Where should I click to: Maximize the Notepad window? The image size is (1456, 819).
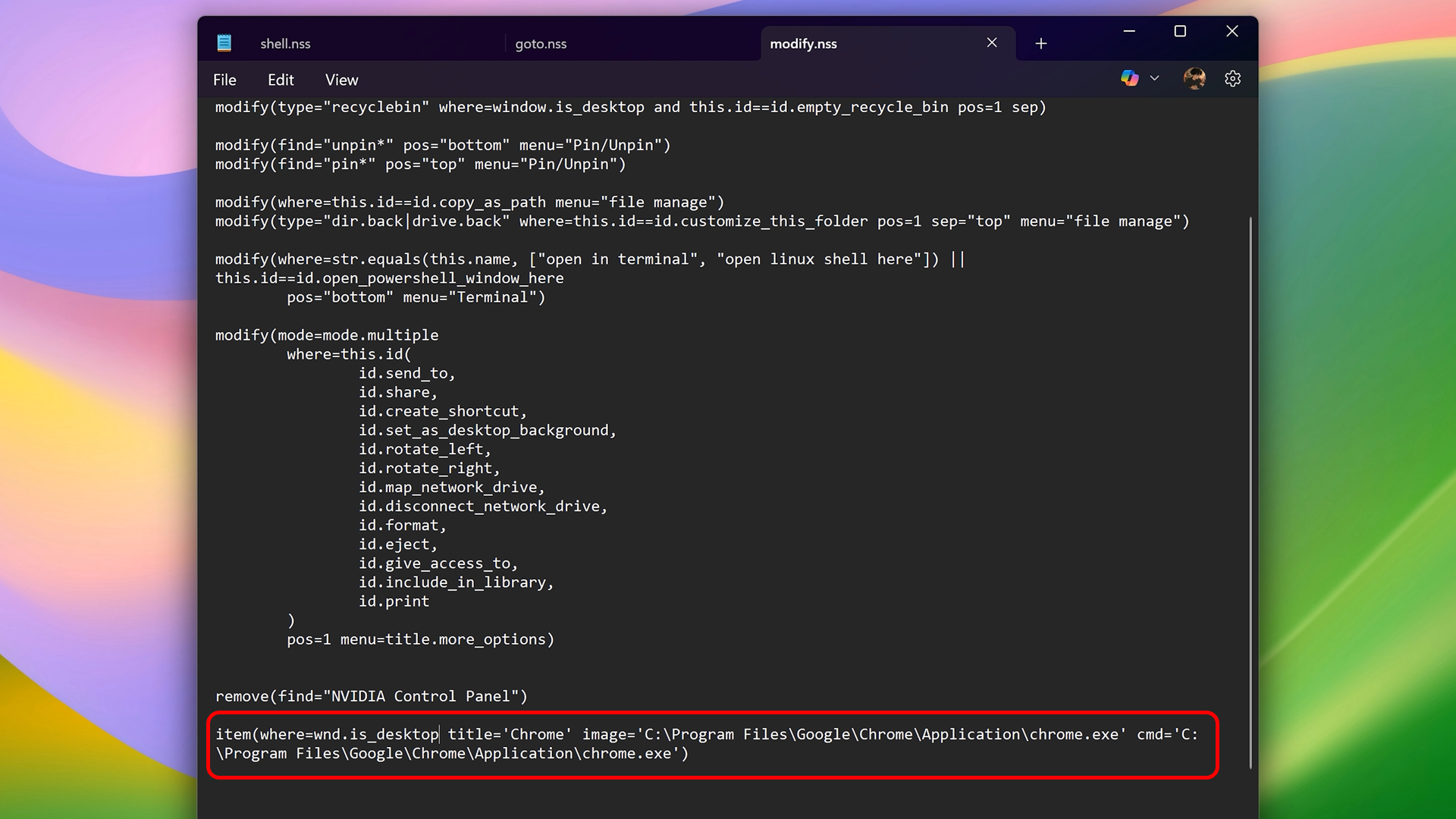coord(1180,31)
